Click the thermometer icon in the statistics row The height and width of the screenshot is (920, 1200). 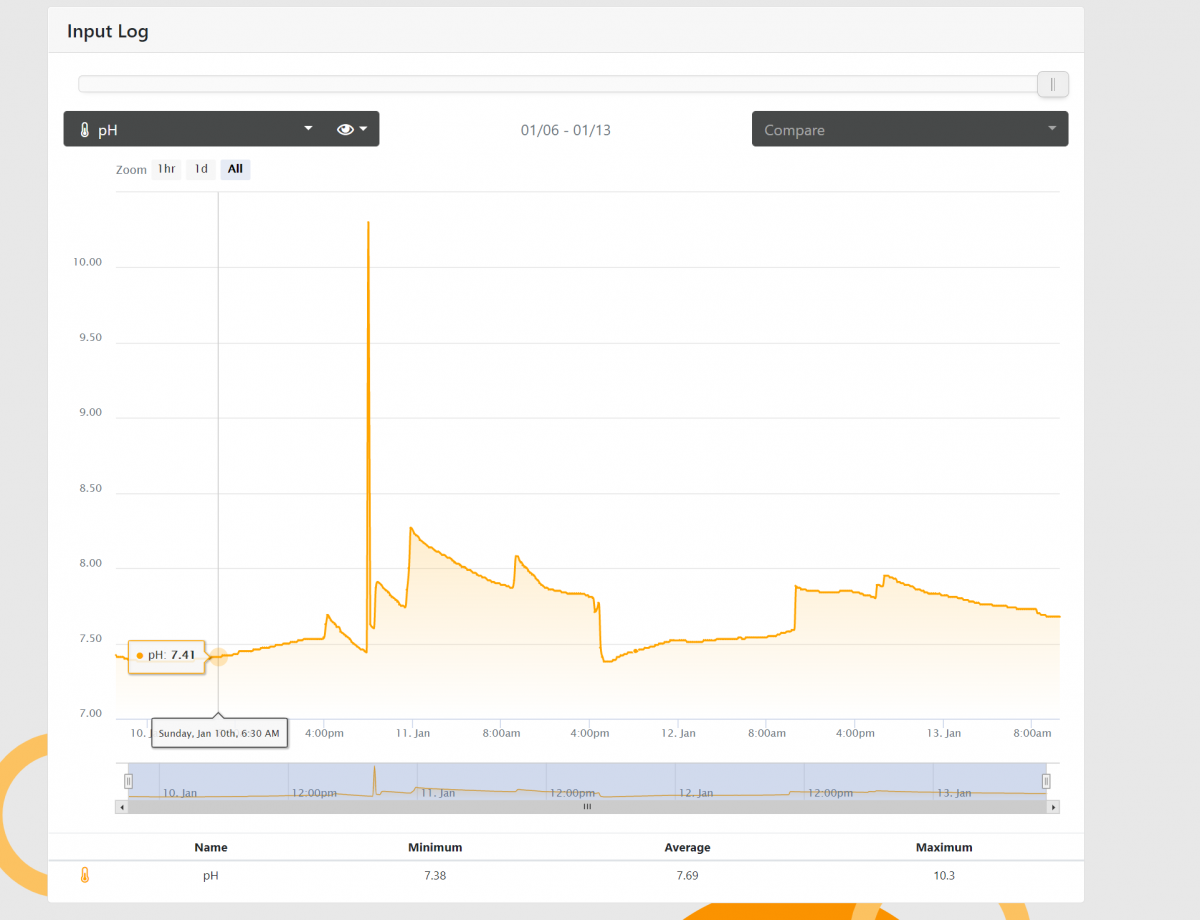tap(85, 876)
